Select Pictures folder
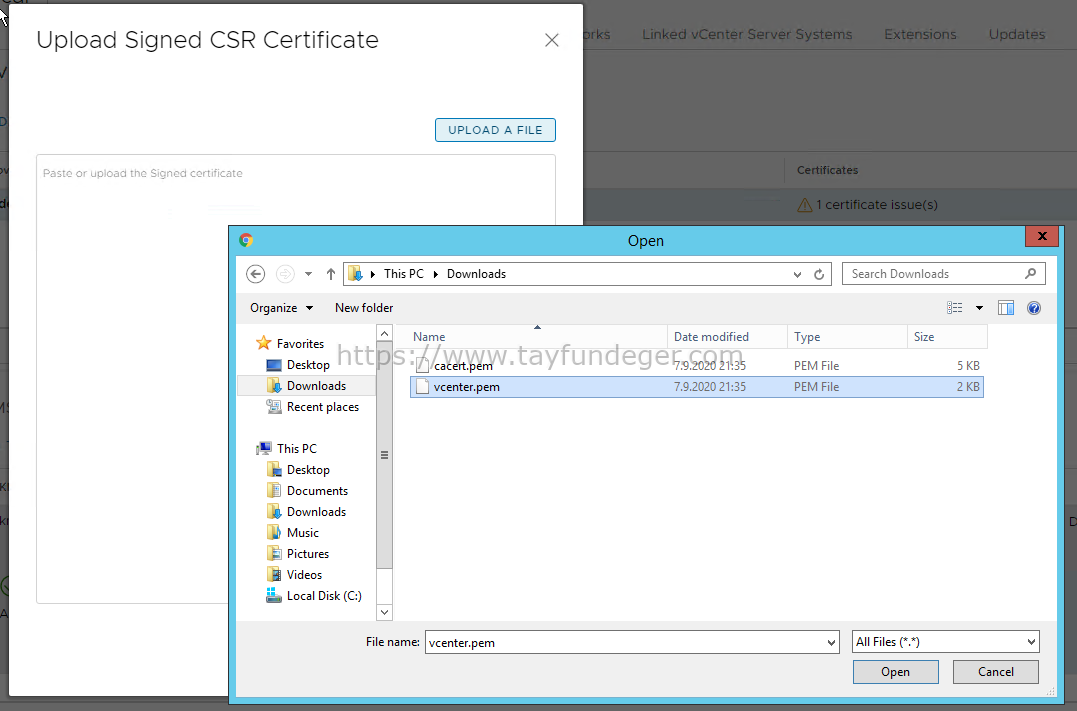This screenshot has width=1077, height=711. pos(308,554)
